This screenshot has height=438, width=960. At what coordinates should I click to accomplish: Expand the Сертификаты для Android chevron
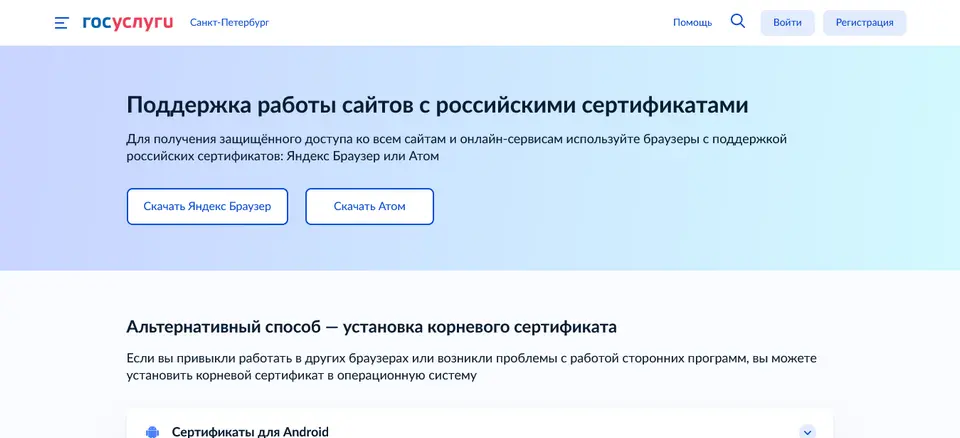pos(808,431)
